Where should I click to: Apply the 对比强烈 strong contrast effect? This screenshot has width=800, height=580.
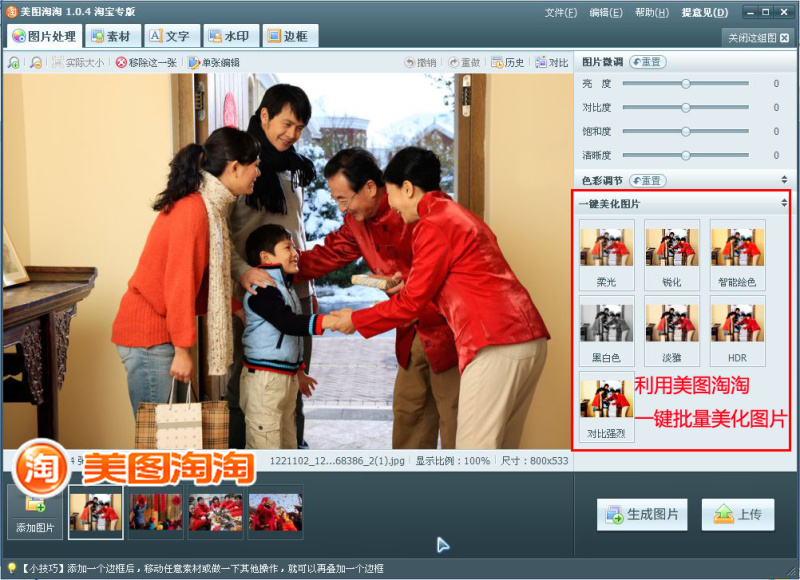pyautogui.click(x=607, y=407)
